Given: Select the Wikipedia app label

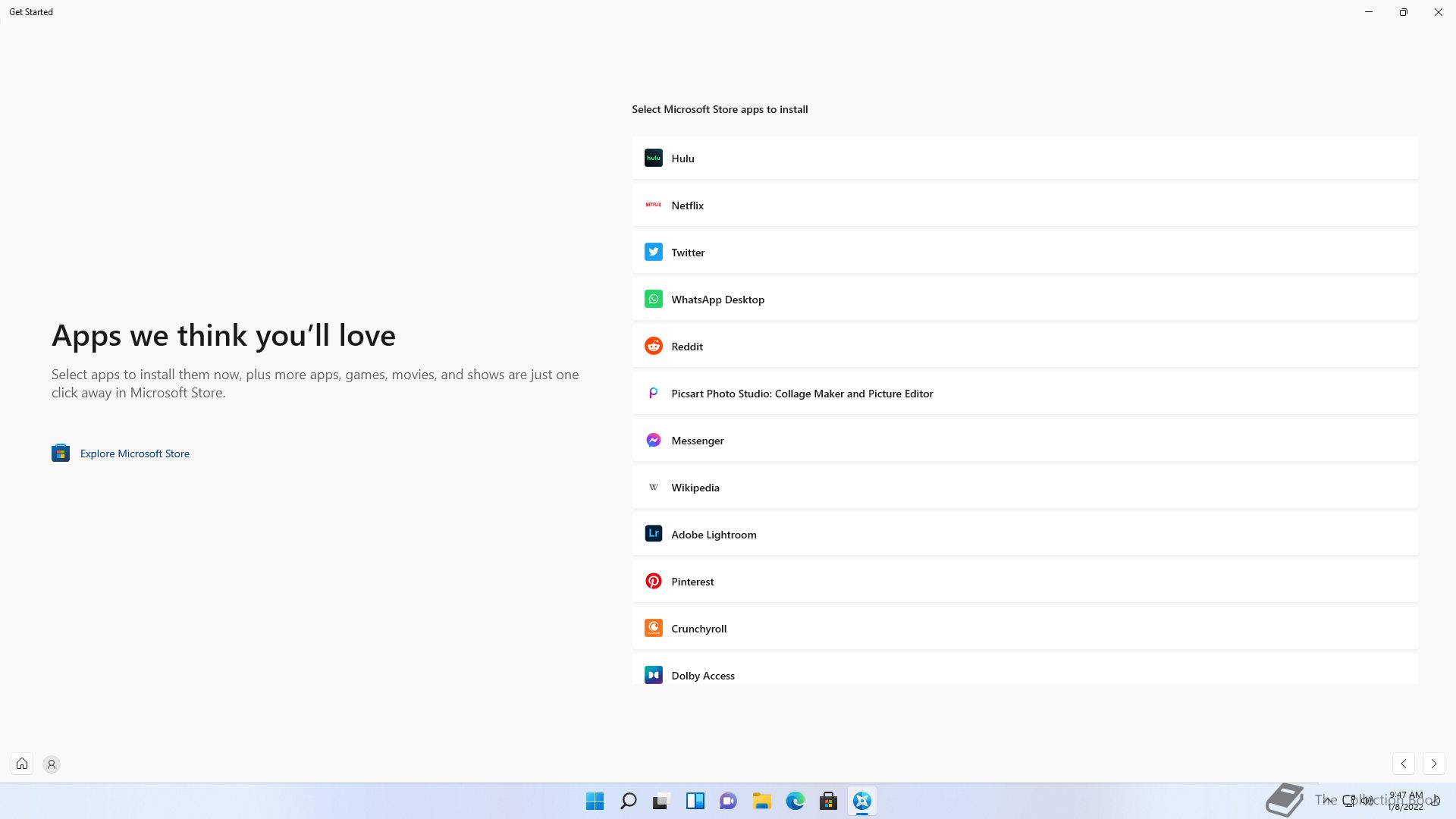Looking at the screenshot, I should point(695,488).
